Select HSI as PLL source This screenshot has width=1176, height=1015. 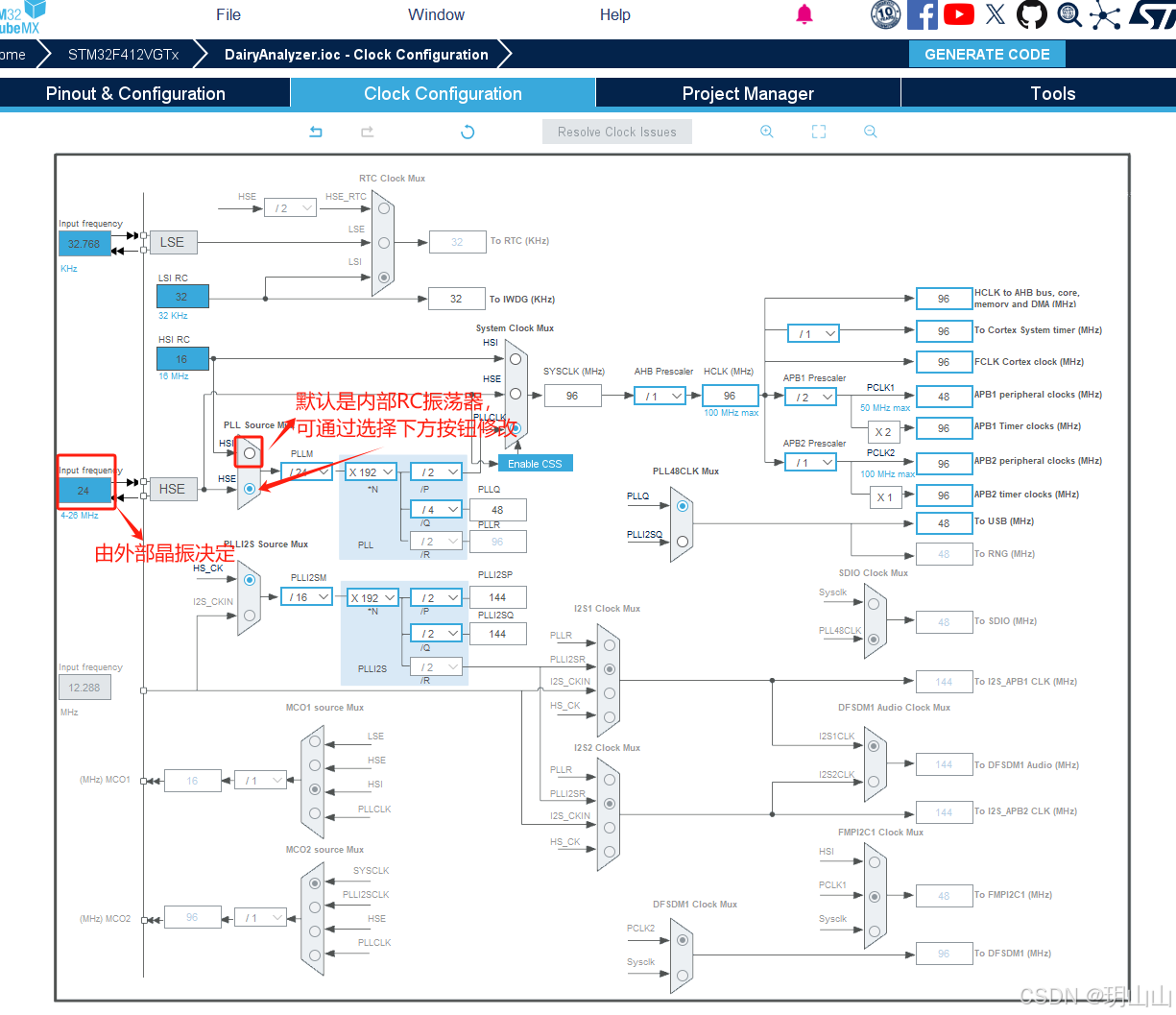(x=250, y=452)
